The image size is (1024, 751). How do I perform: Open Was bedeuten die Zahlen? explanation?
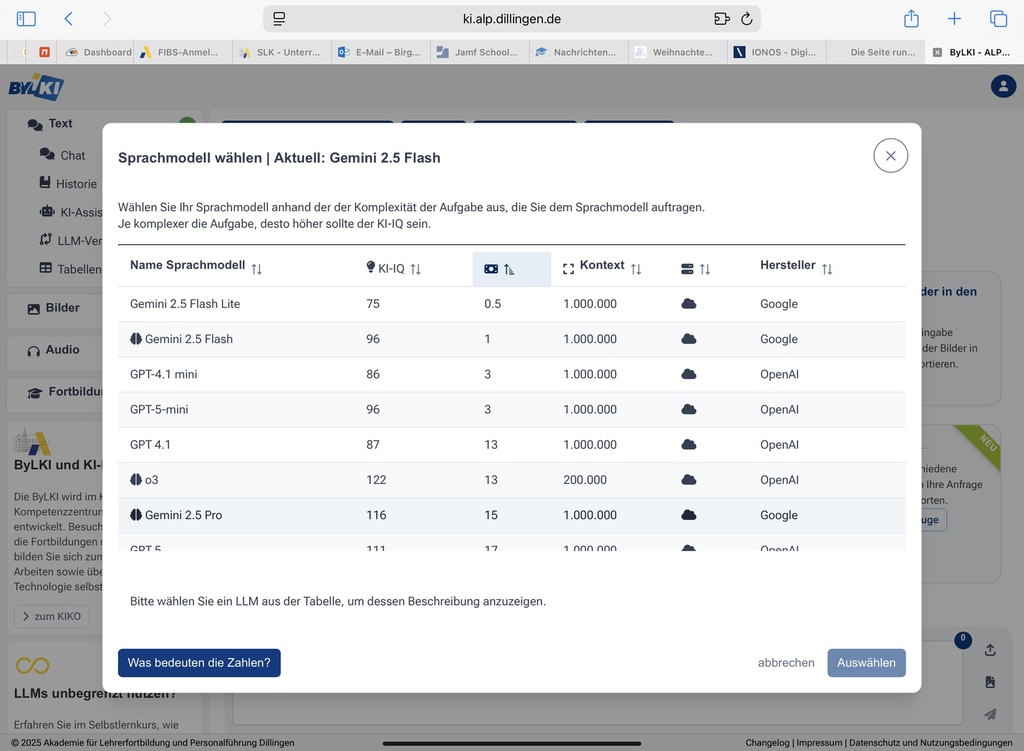[x=199, y=663]
